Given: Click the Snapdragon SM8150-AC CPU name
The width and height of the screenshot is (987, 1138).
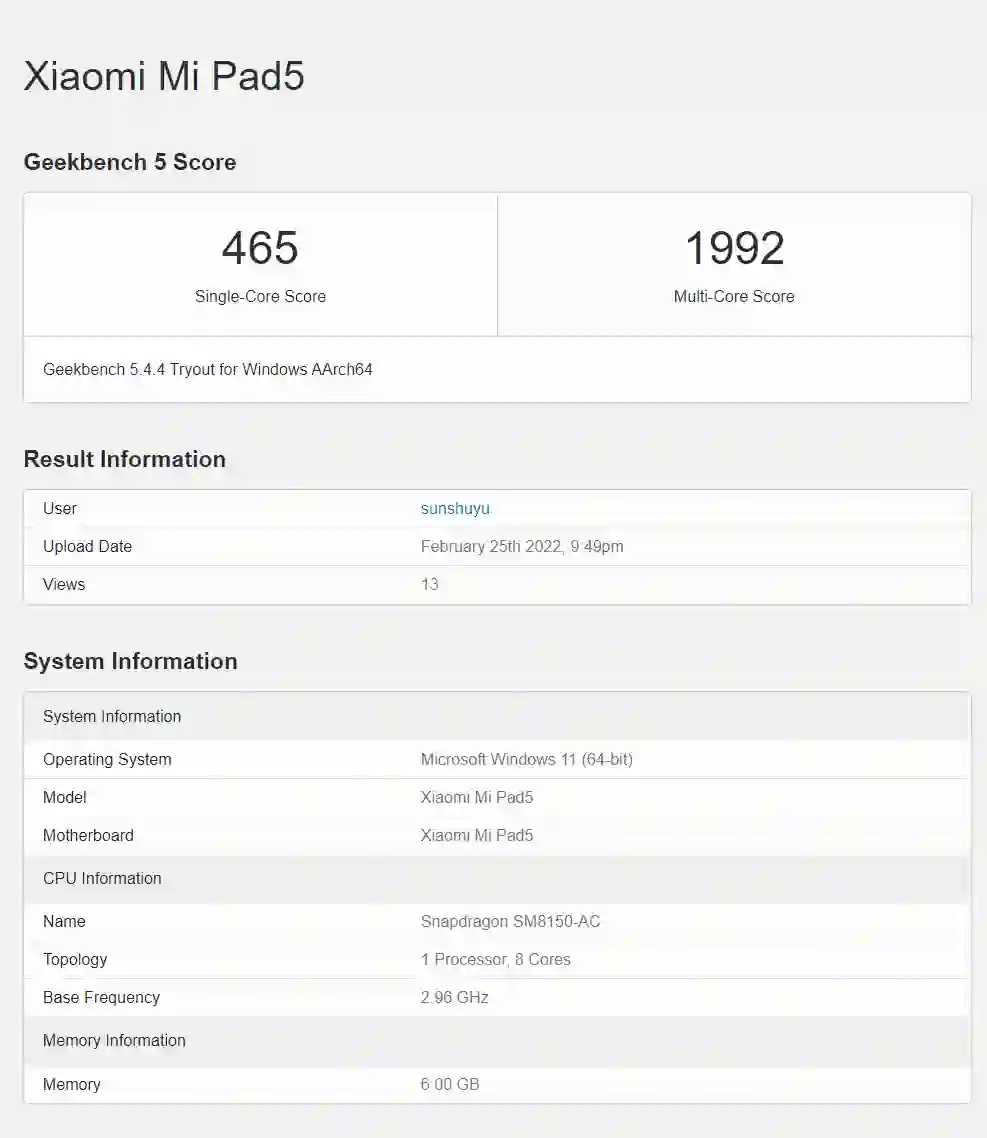Looking at the screenshot, I should coord(510,921).
